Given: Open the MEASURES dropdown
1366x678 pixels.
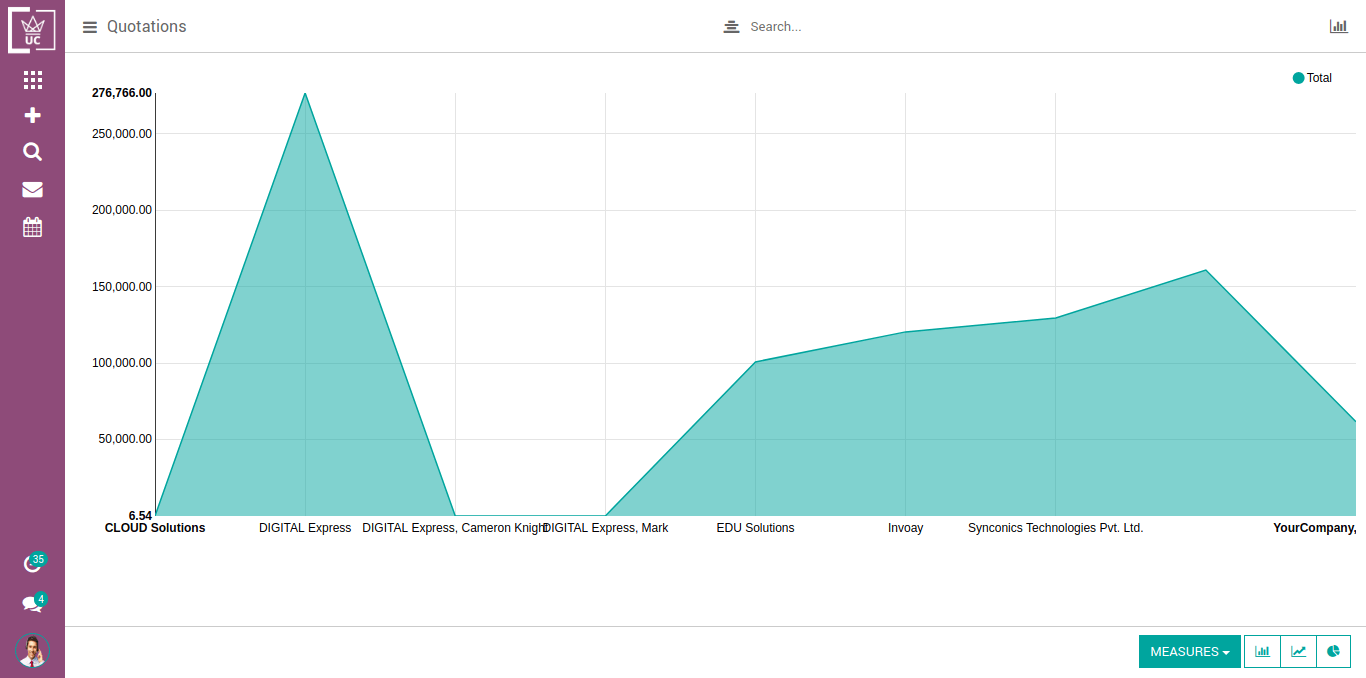Looking at the screenshot, I should coord(1189,652).
